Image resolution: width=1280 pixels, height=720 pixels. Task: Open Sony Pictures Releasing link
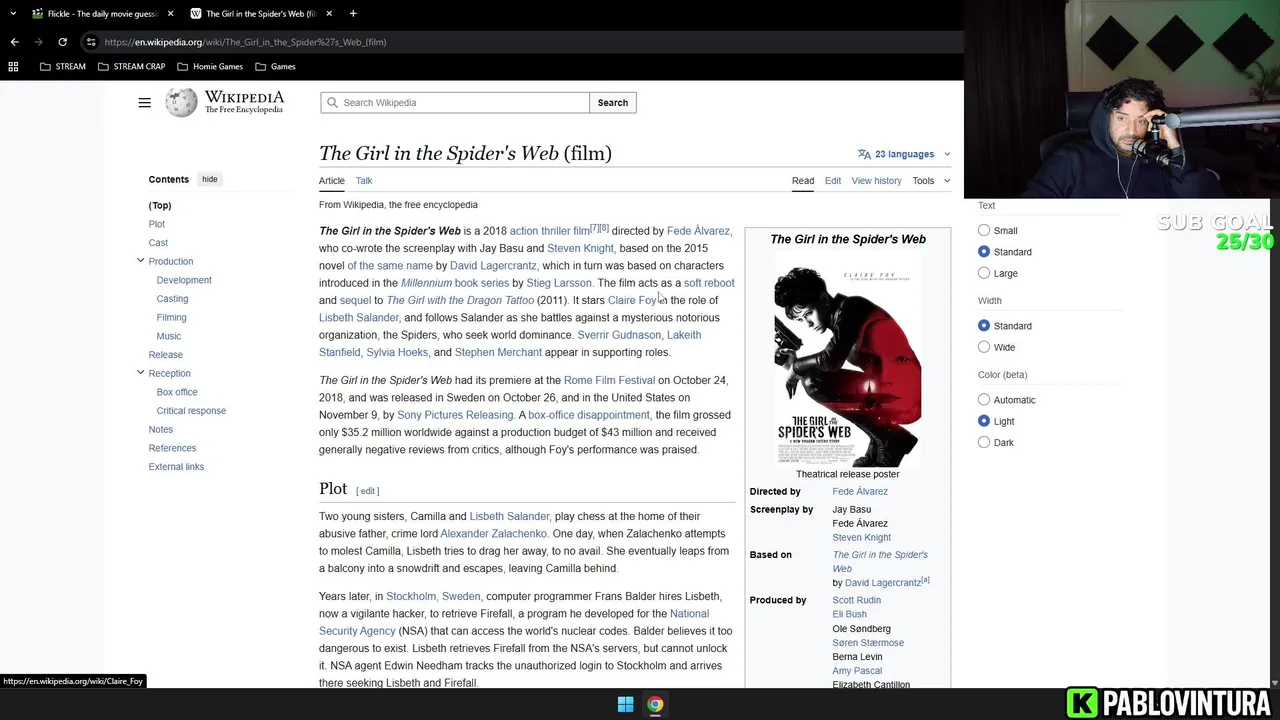455,415
